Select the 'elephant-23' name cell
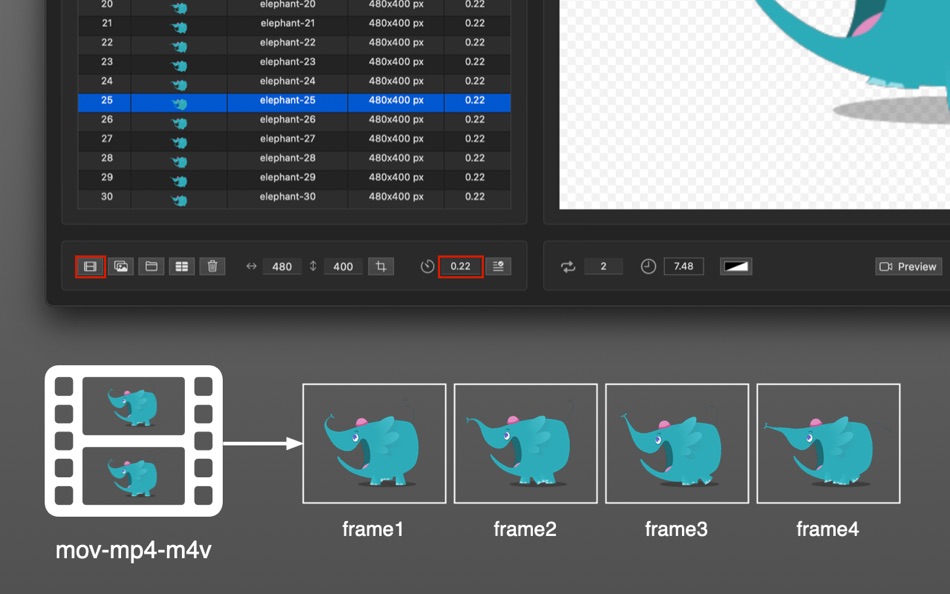Image resolution: width=950 pixels, height=594 pixels. click(288, 62)
